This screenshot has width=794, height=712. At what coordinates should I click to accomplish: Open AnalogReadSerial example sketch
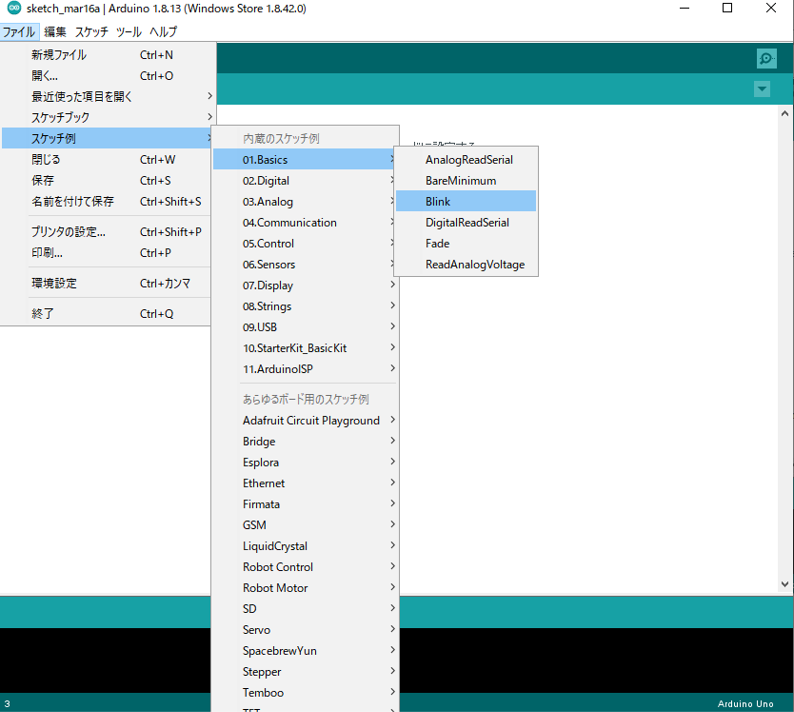[466, 160]
